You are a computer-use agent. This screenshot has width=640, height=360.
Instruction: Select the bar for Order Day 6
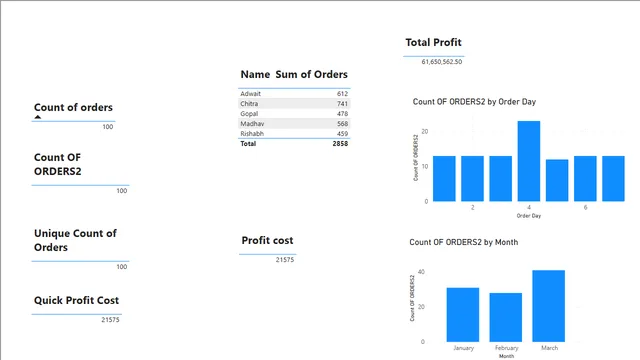(x=585, y=178)
